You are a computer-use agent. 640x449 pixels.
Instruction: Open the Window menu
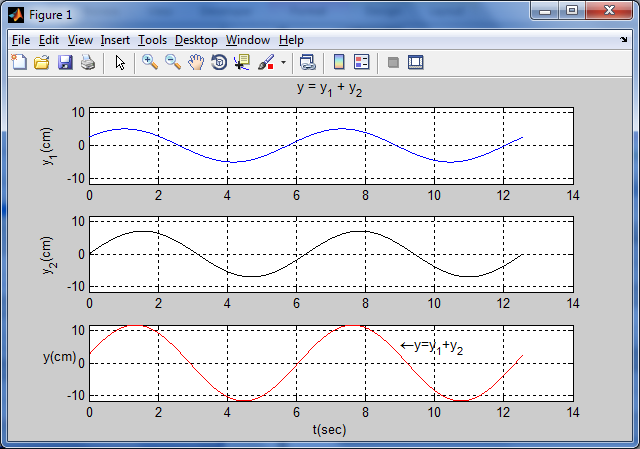[248, 40]
